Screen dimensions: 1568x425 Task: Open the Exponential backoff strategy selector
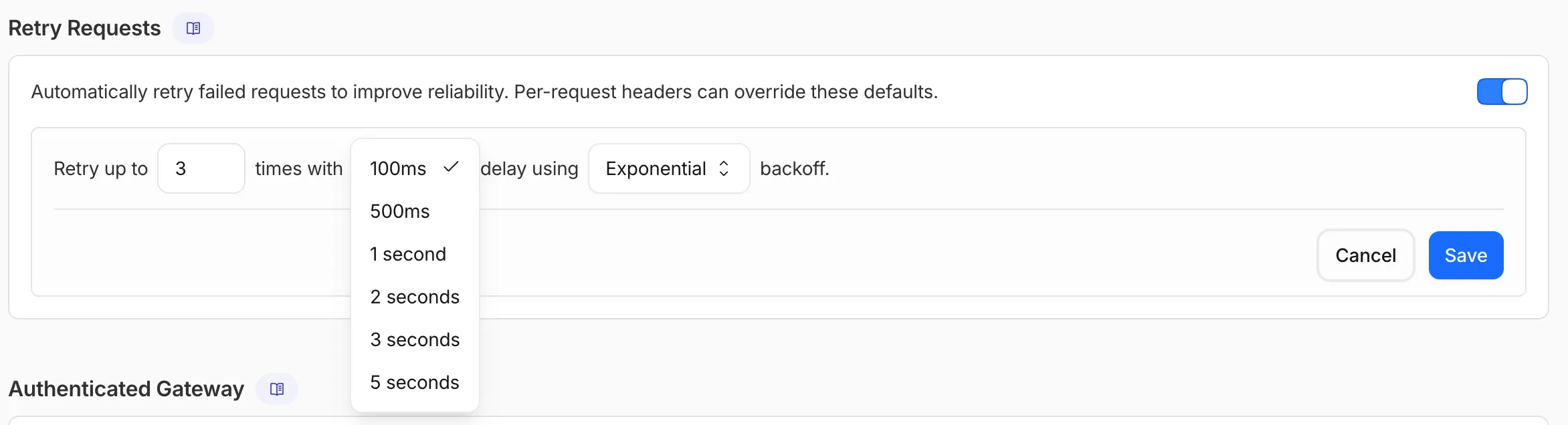pos(668,168)
